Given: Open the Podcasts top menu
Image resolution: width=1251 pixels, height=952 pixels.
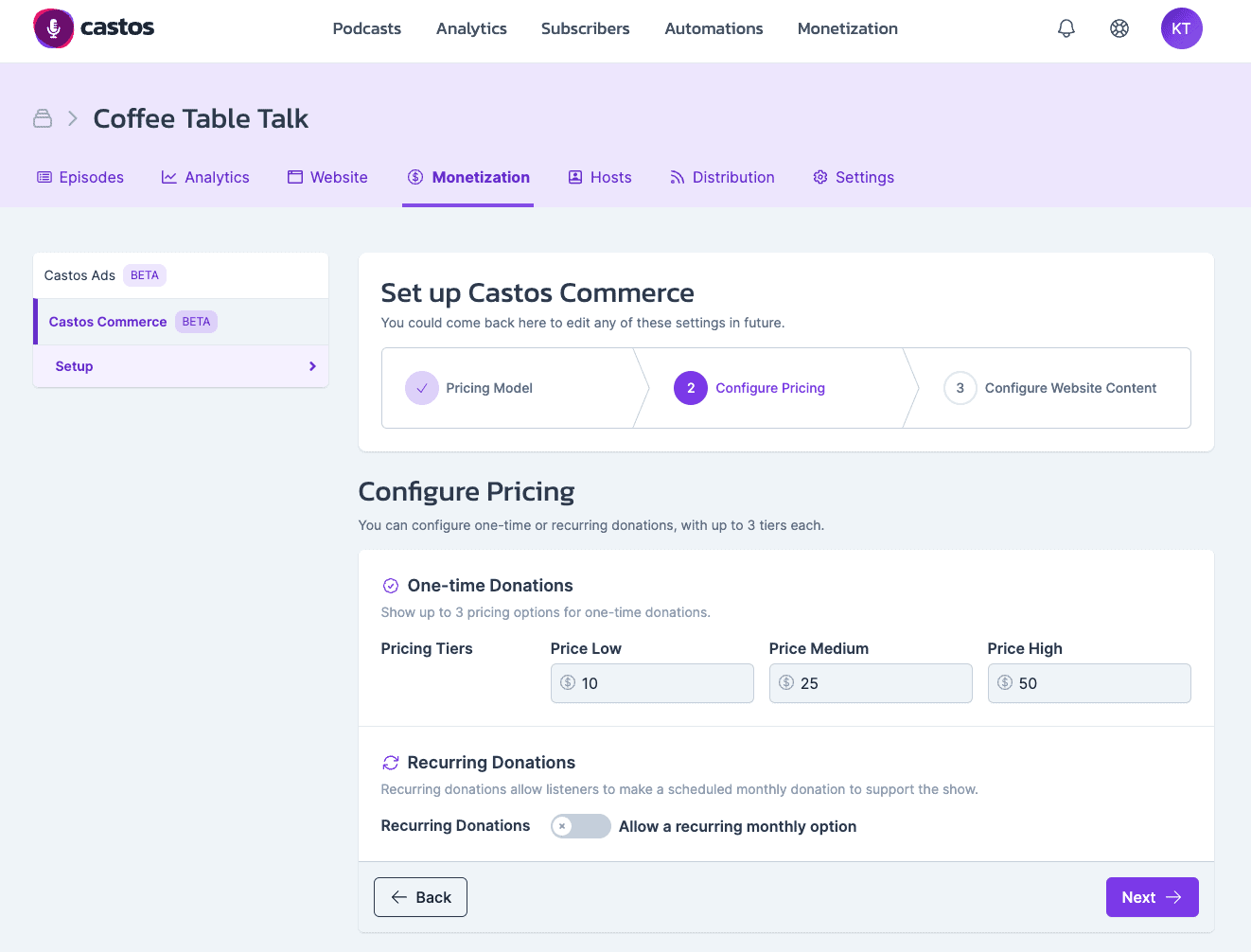Looking at the screenshot, I should pyautogui.click(x=367, y=28).
